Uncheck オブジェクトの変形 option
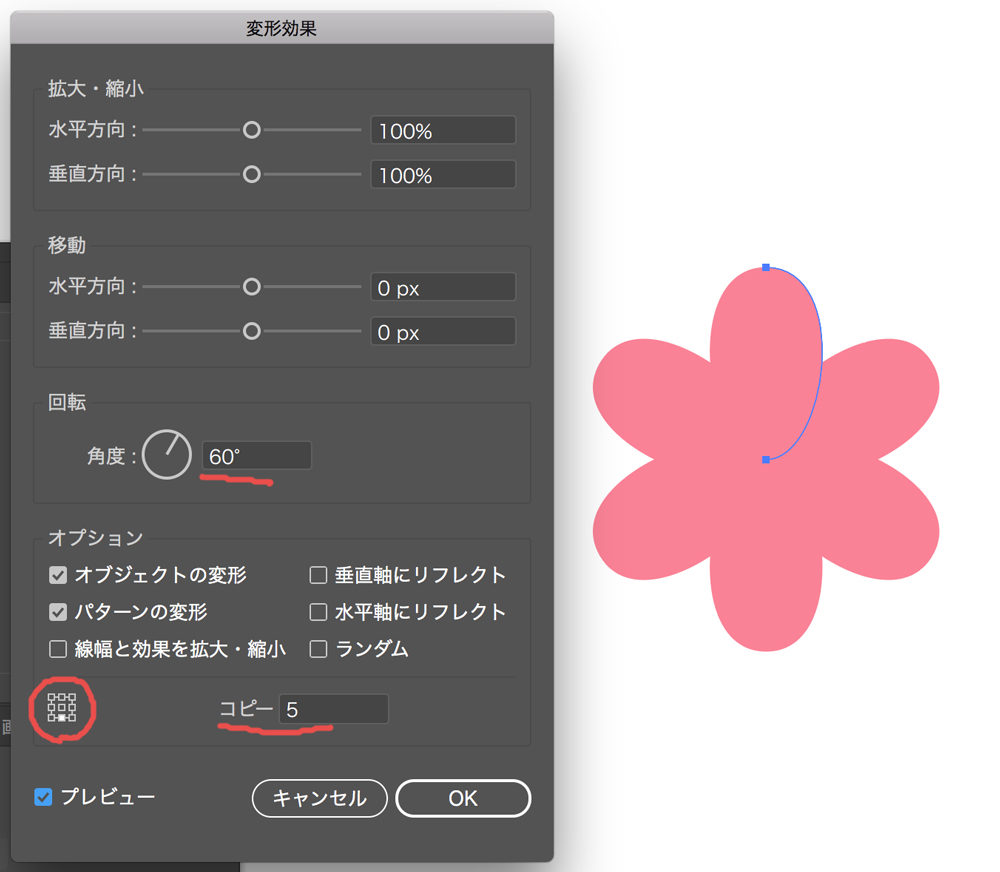 pos(57,575)
